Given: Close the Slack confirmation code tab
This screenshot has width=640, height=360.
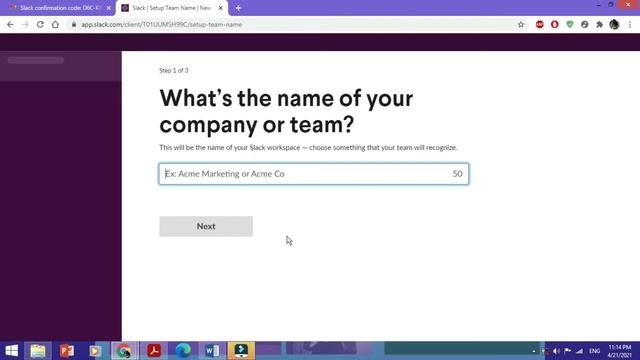Looking at the screenshot, I should click(x=109, y=8).
